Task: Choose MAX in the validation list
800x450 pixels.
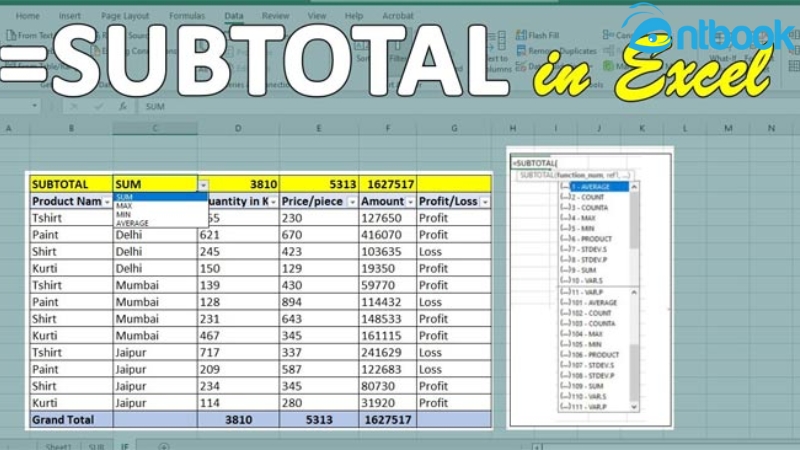Action: point(160,206)
